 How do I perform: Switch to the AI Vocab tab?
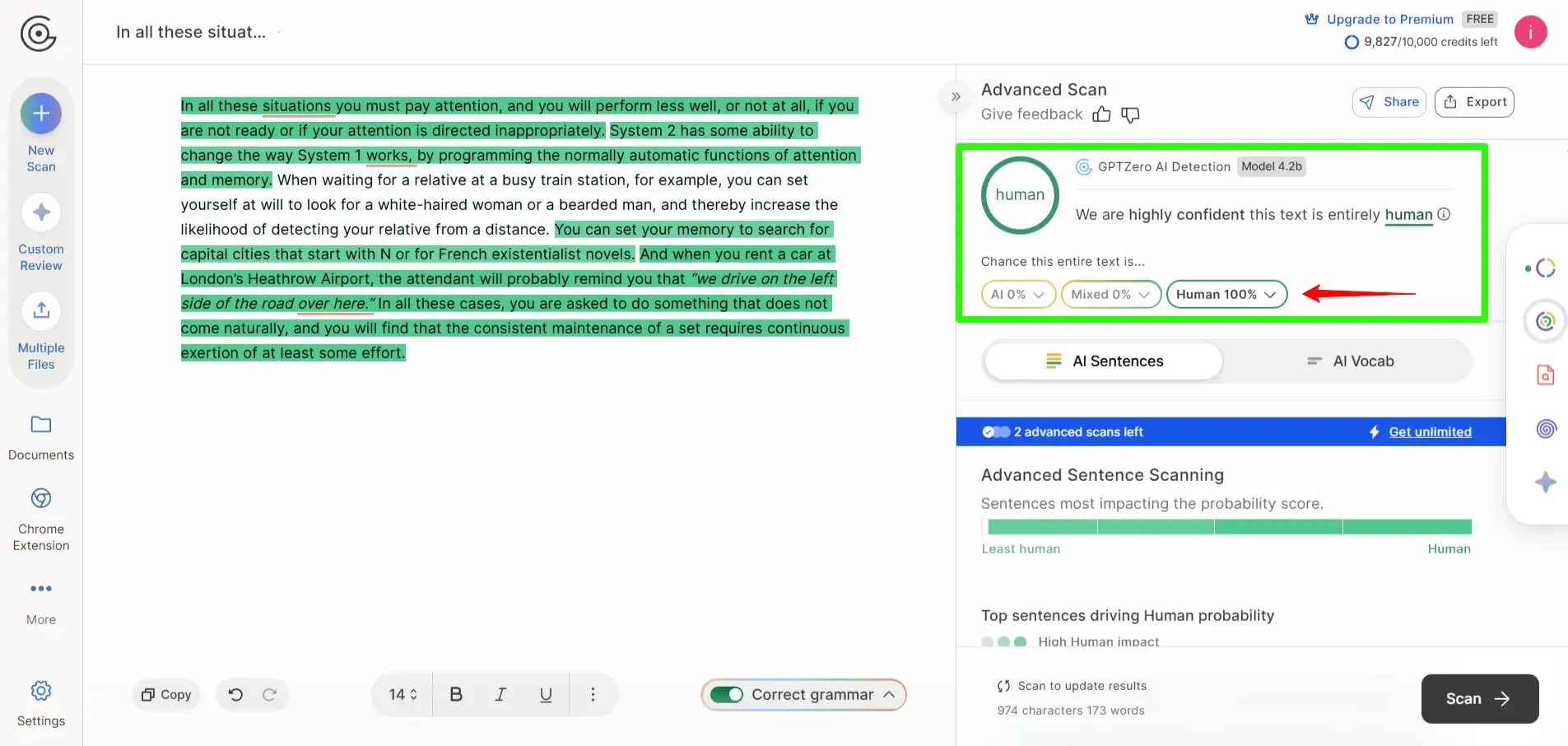[1350, 361]
